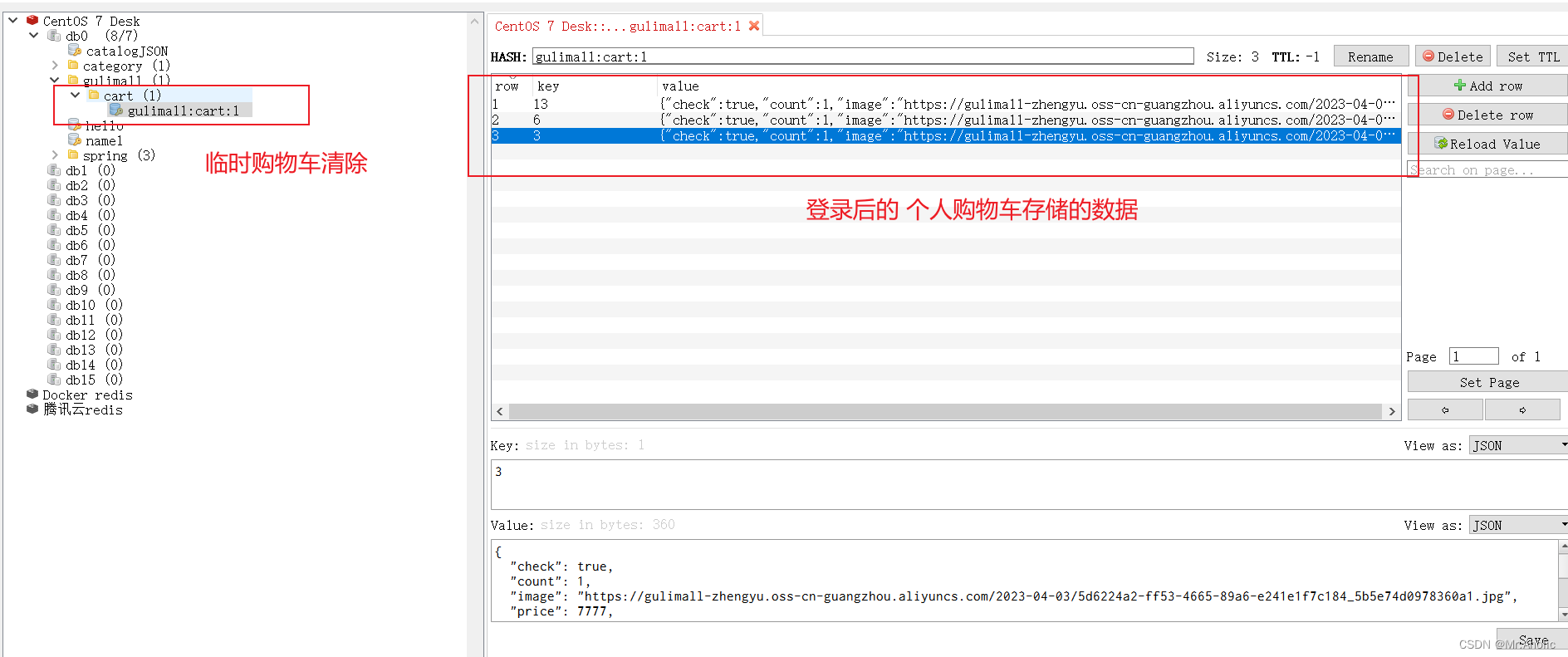Click the spring folder icon
The image size is (1568, 657).
[73, 155]
